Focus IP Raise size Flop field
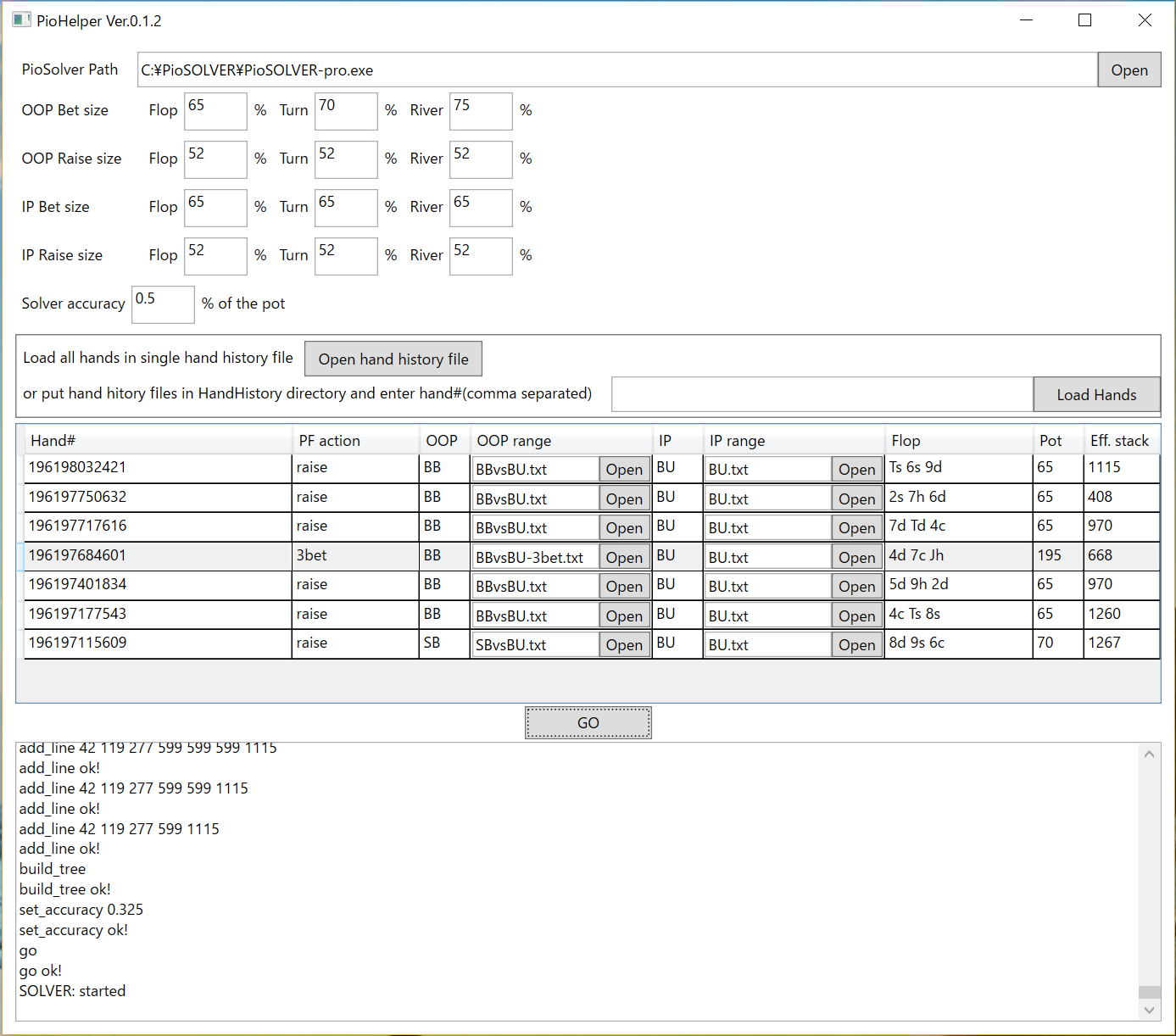The image size is (1176, 1036). [215, 256]
